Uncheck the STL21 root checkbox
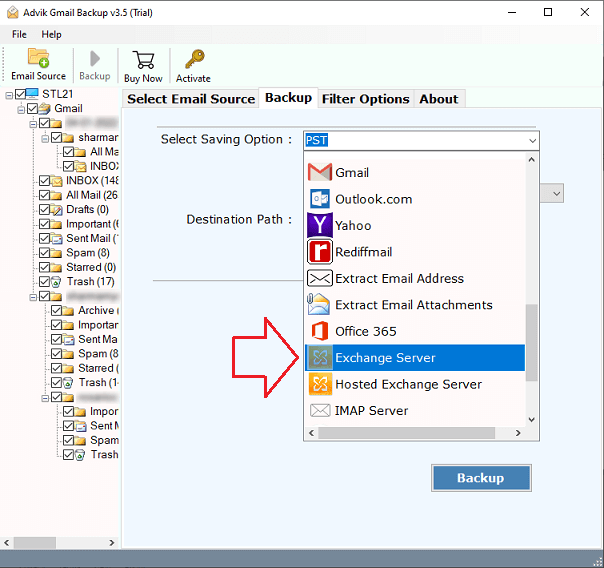This screenshot has width=604, height=568. click(20, 94)
